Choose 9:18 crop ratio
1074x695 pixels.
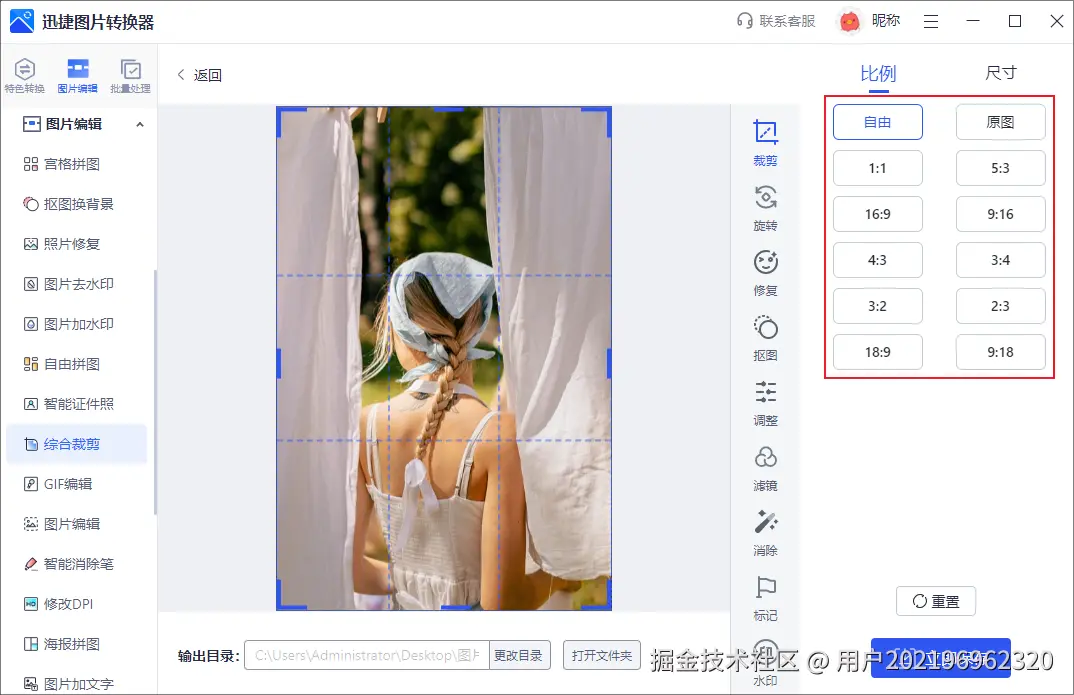1000,352
